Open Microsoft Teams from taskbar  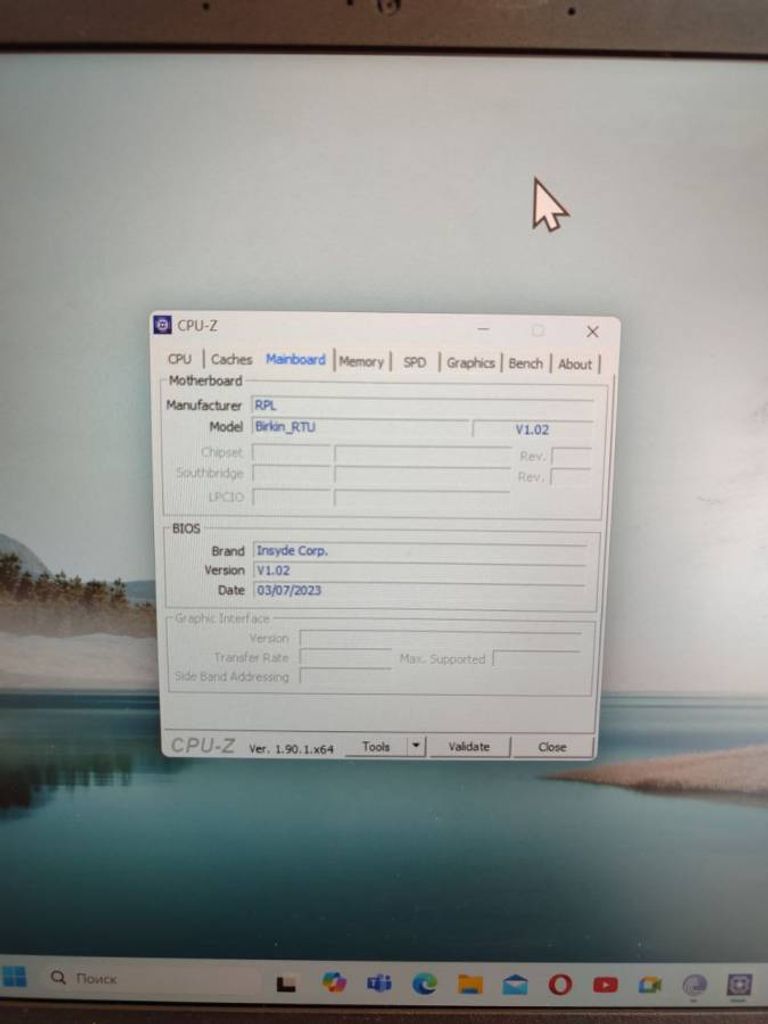(379, 983)
